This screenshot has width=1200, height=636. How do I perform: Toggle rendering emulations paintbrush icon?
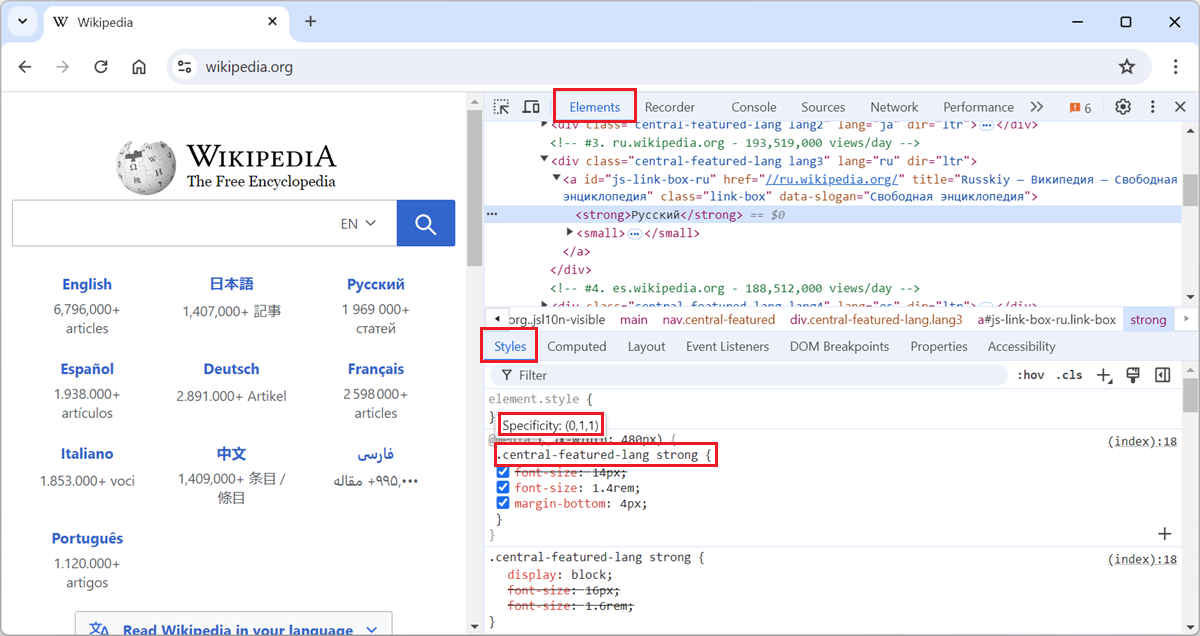[x=1134, y=375]
